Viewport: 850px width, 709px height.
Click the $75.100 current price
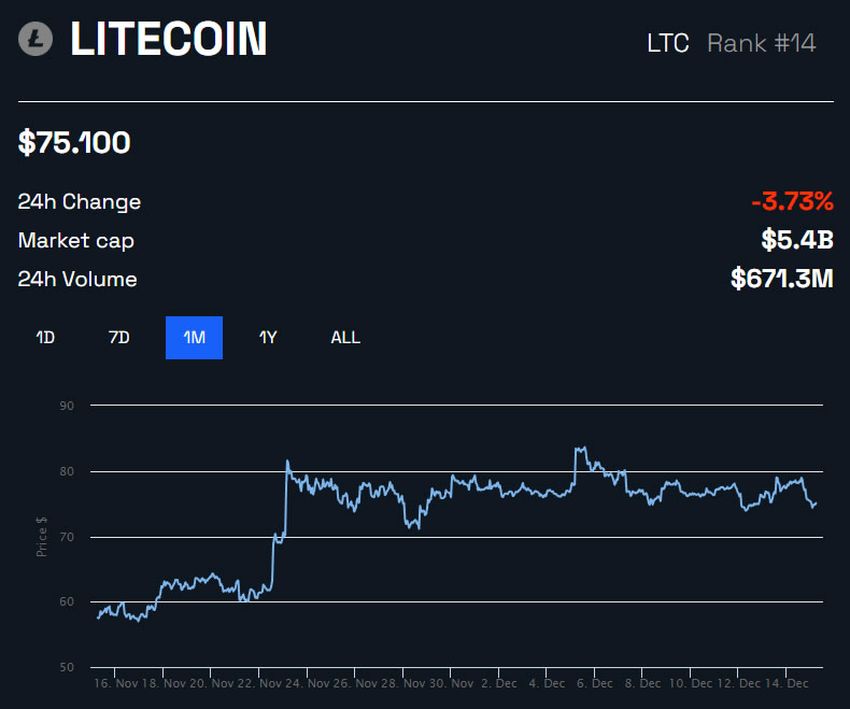point(74,142)
